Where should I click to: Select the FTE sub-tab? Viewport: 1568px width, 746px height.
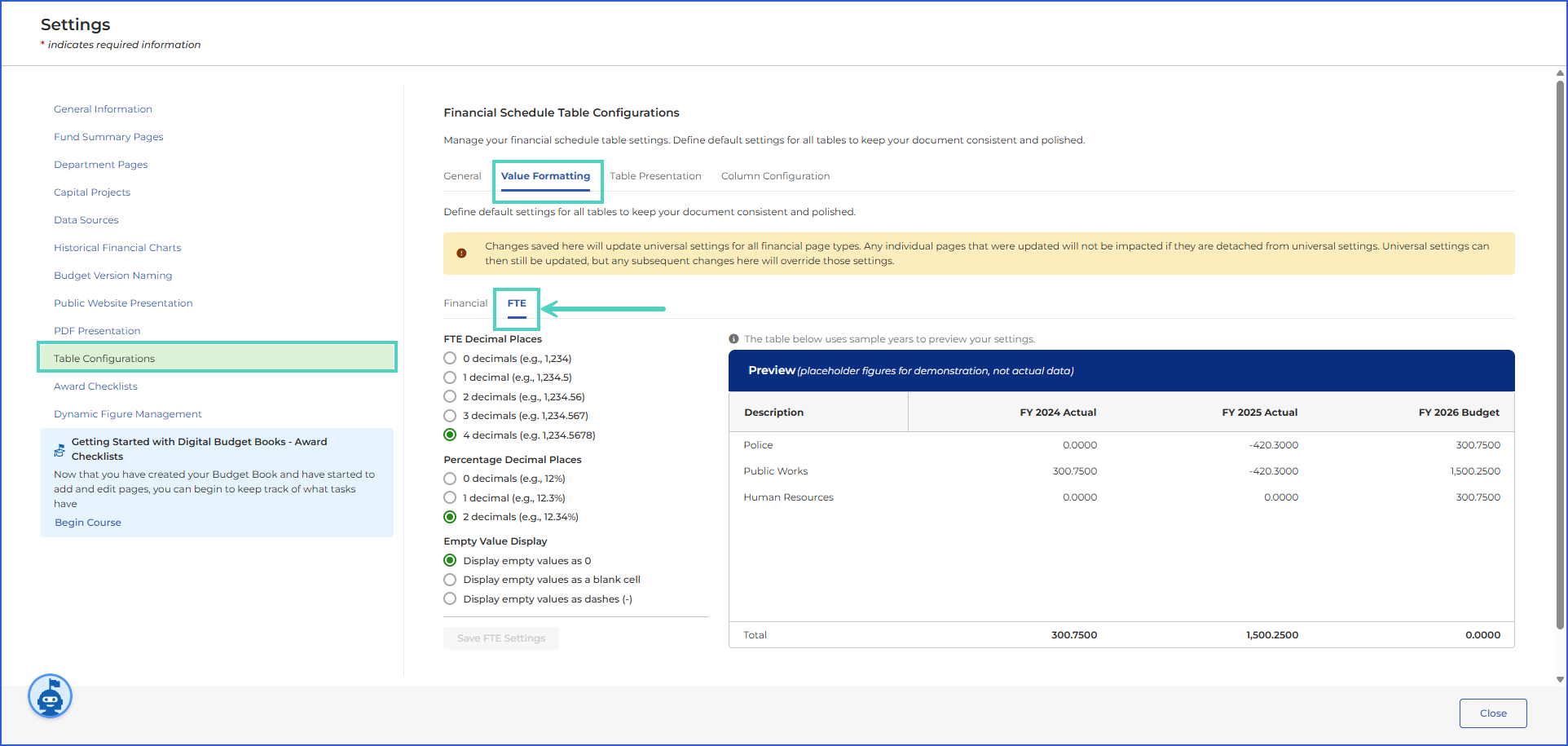click(517, 303)
